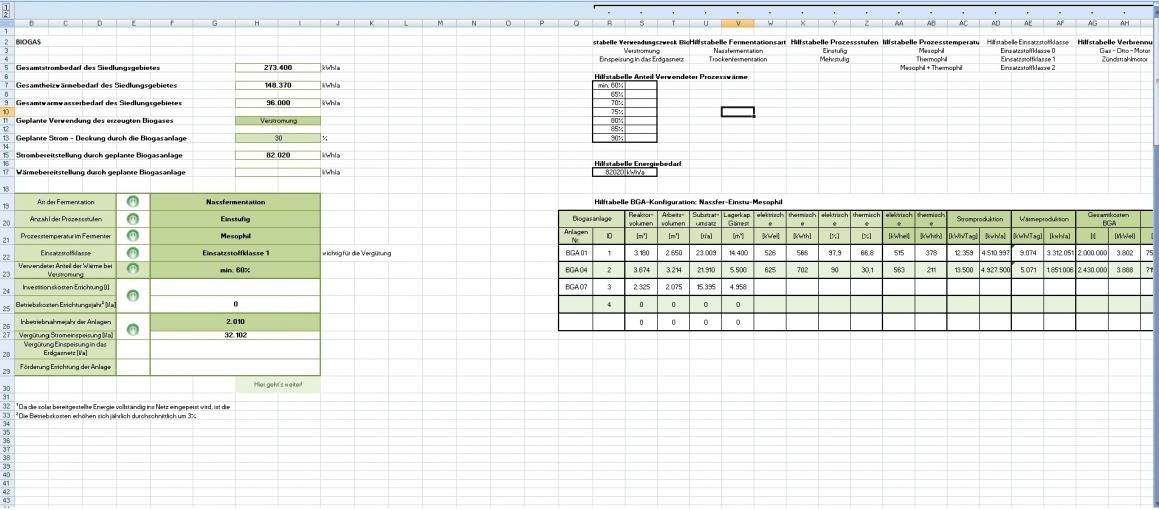Viewport: 1159px width, 510px height.
Task: Select row header 19
Action: click(7, 202)
